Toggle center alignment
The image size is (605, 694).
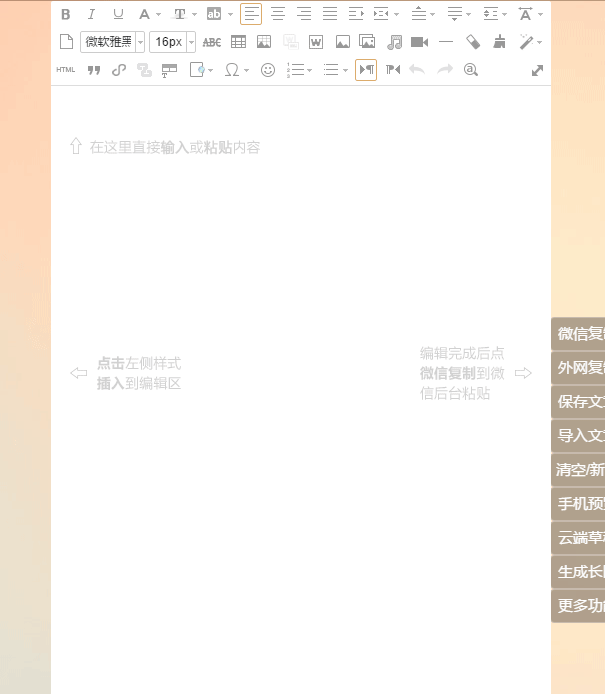tap(277, 14)
